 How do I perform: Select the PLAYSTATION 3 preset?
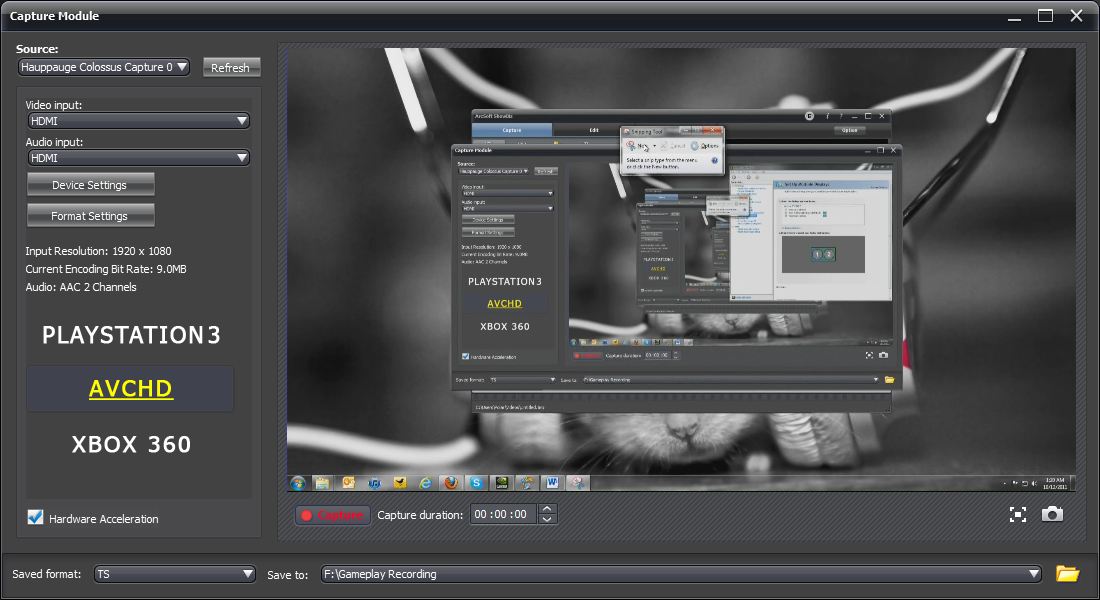131,335
